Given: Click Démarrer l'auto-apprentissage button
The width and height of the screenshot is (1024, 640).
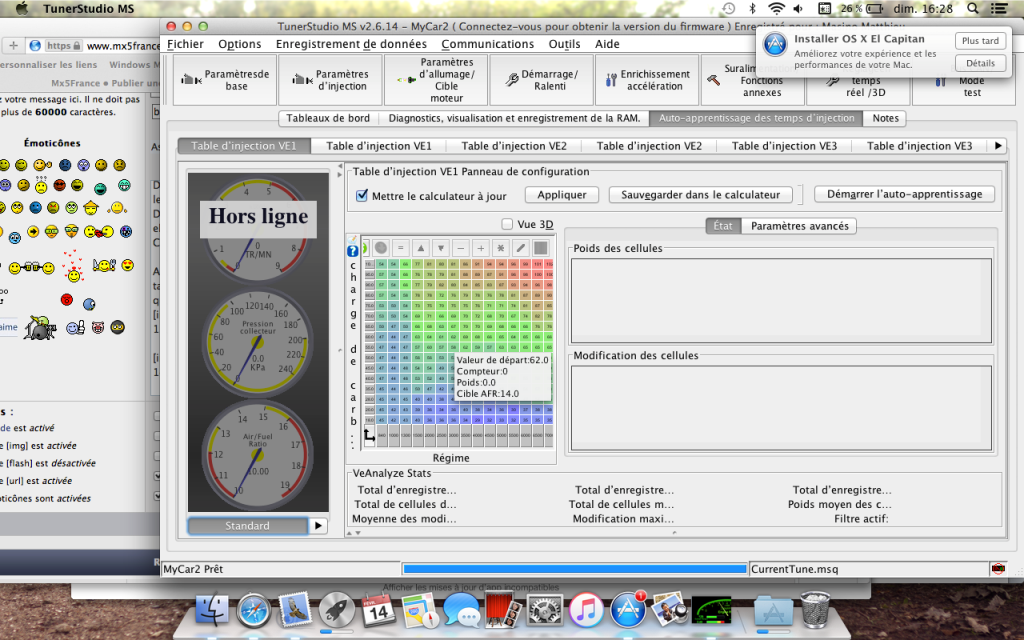Looking at the screenshot, I should [904, 194].
